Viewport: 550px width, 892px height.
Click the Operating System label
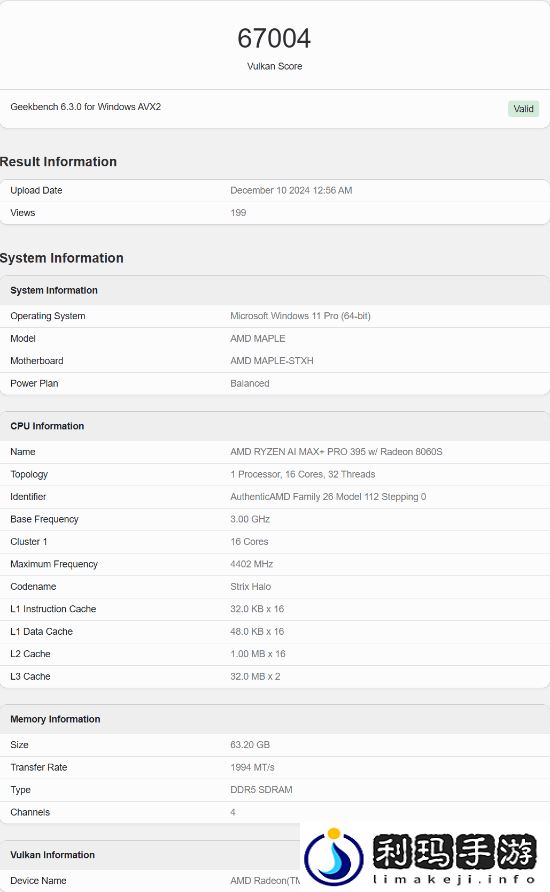tap(48, 316)
